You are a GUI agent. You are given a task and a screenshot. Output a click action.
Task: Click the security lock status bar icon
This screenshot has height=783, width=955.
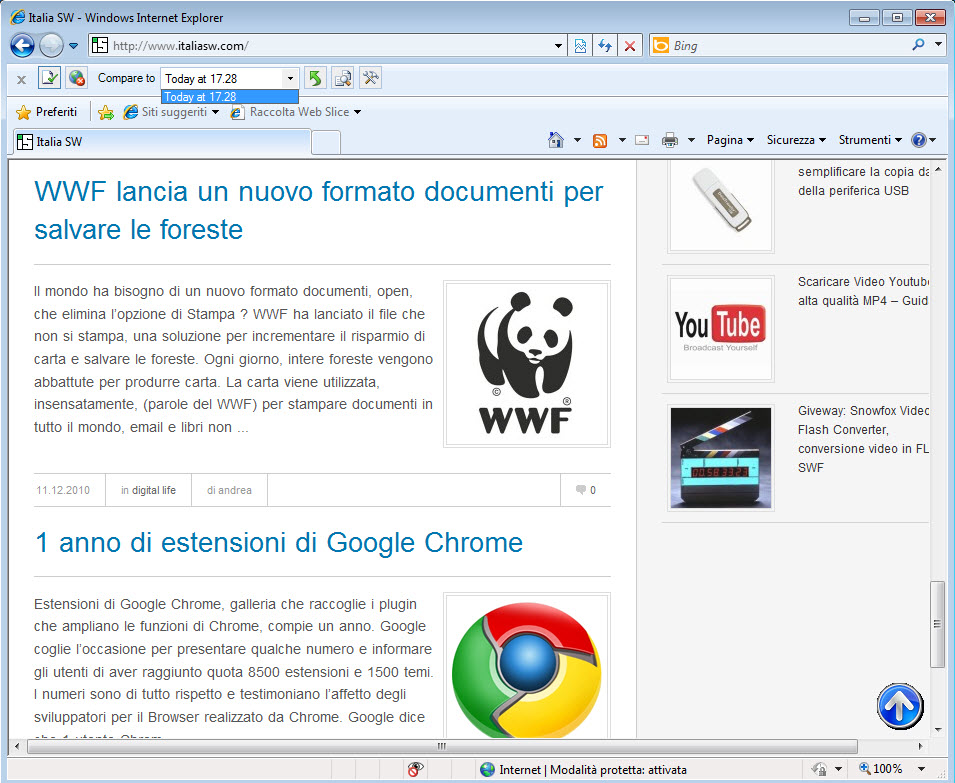click(819, 770)
